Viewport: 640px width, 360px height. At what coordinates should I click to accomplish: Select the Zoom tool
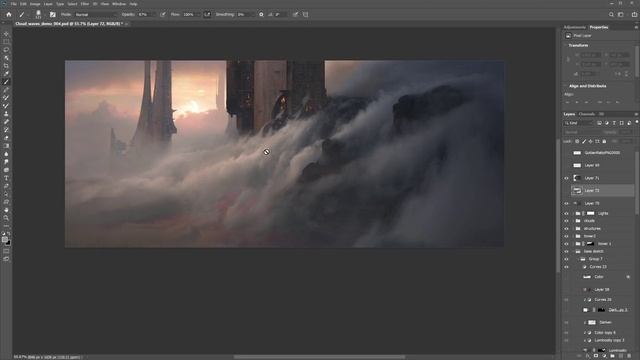click(6, 218)
